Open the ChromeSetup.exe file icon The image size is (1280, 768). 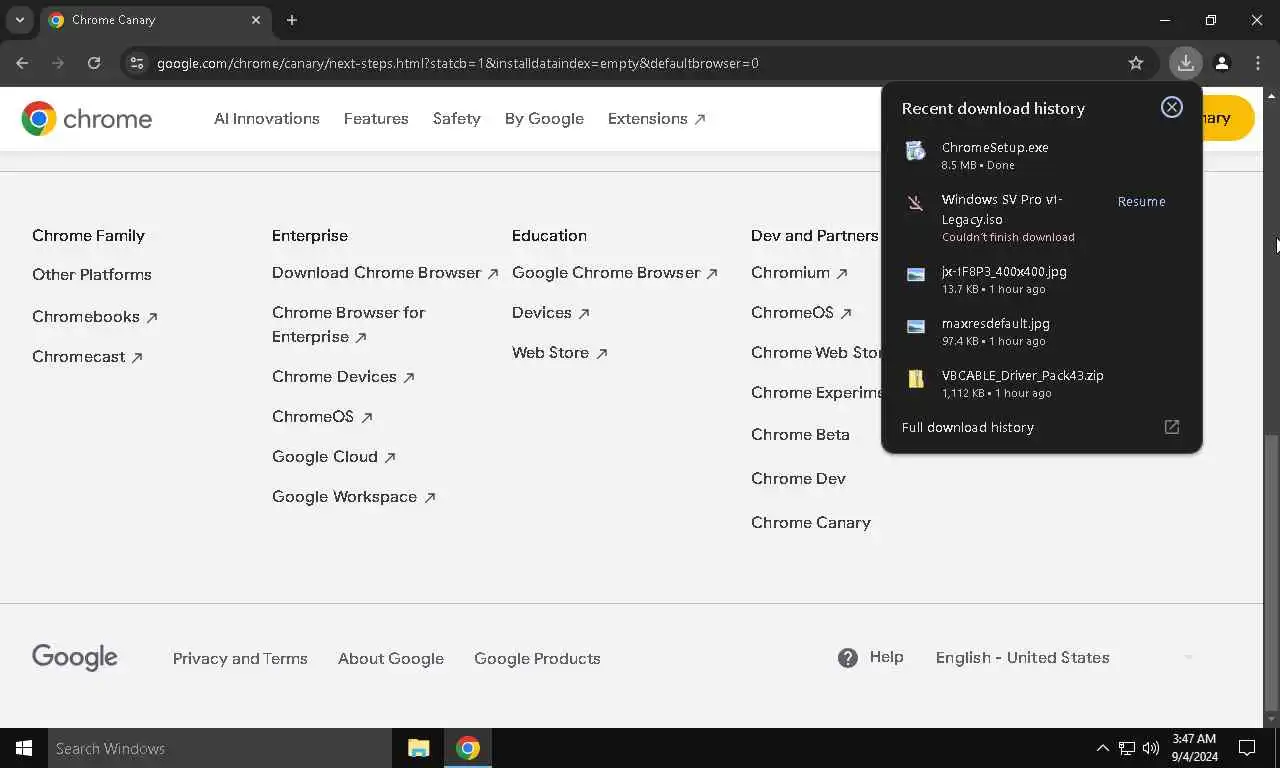915,151
